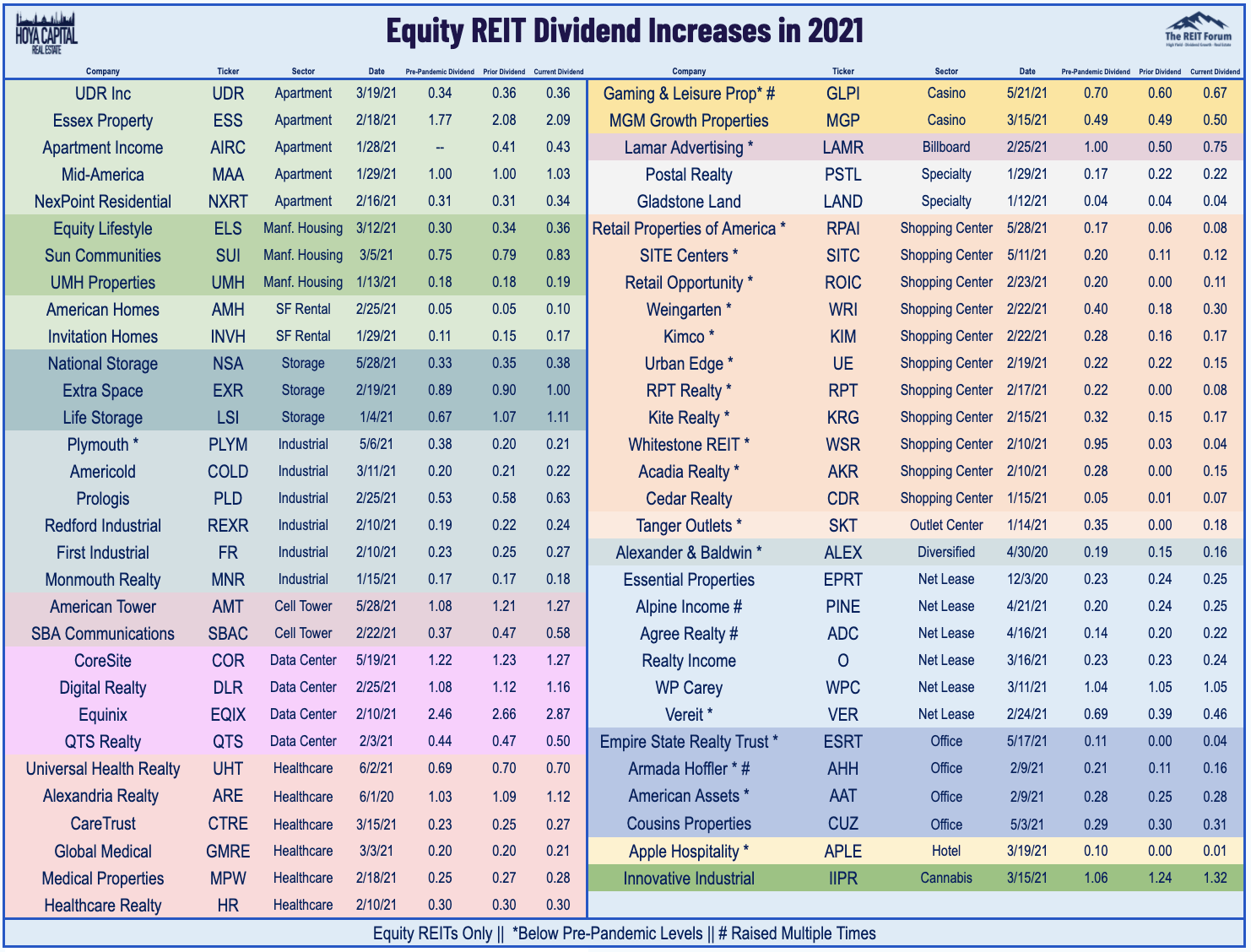Select the "American Tower" company name
This screenshot has height=952, width=1251.
(103, 607)
